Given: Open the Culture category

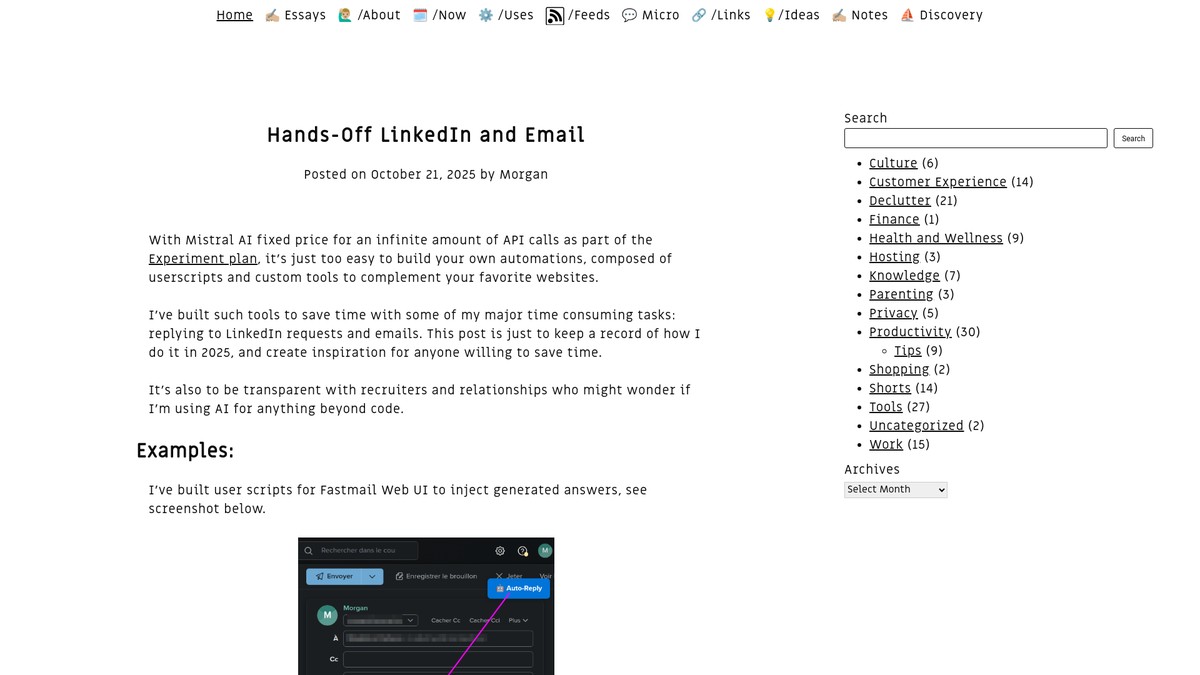Looking at the screenshot, I should 893,163.
